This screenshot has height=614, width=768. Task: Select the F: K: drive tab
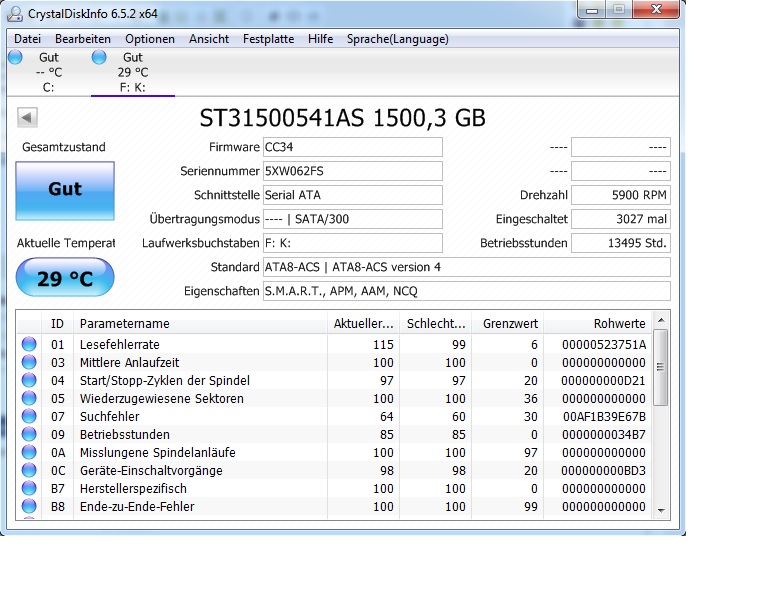coord(133,72)
